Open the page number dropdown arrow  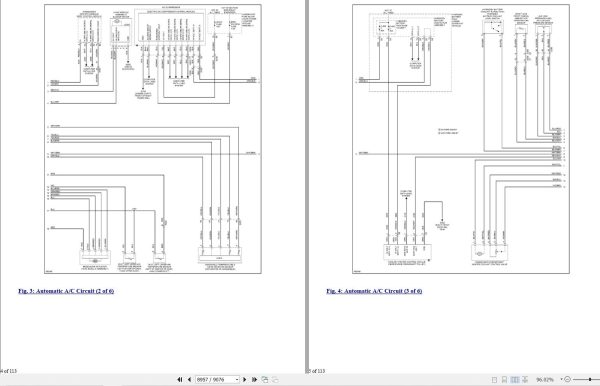(x=237, y=379)
